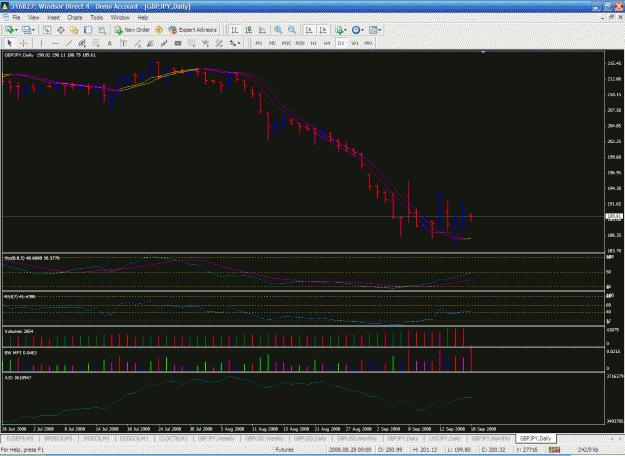
Task: Switch to GBPUSD,Monthly chart tab
Action: pyautogui.click(x=357, y=438)
